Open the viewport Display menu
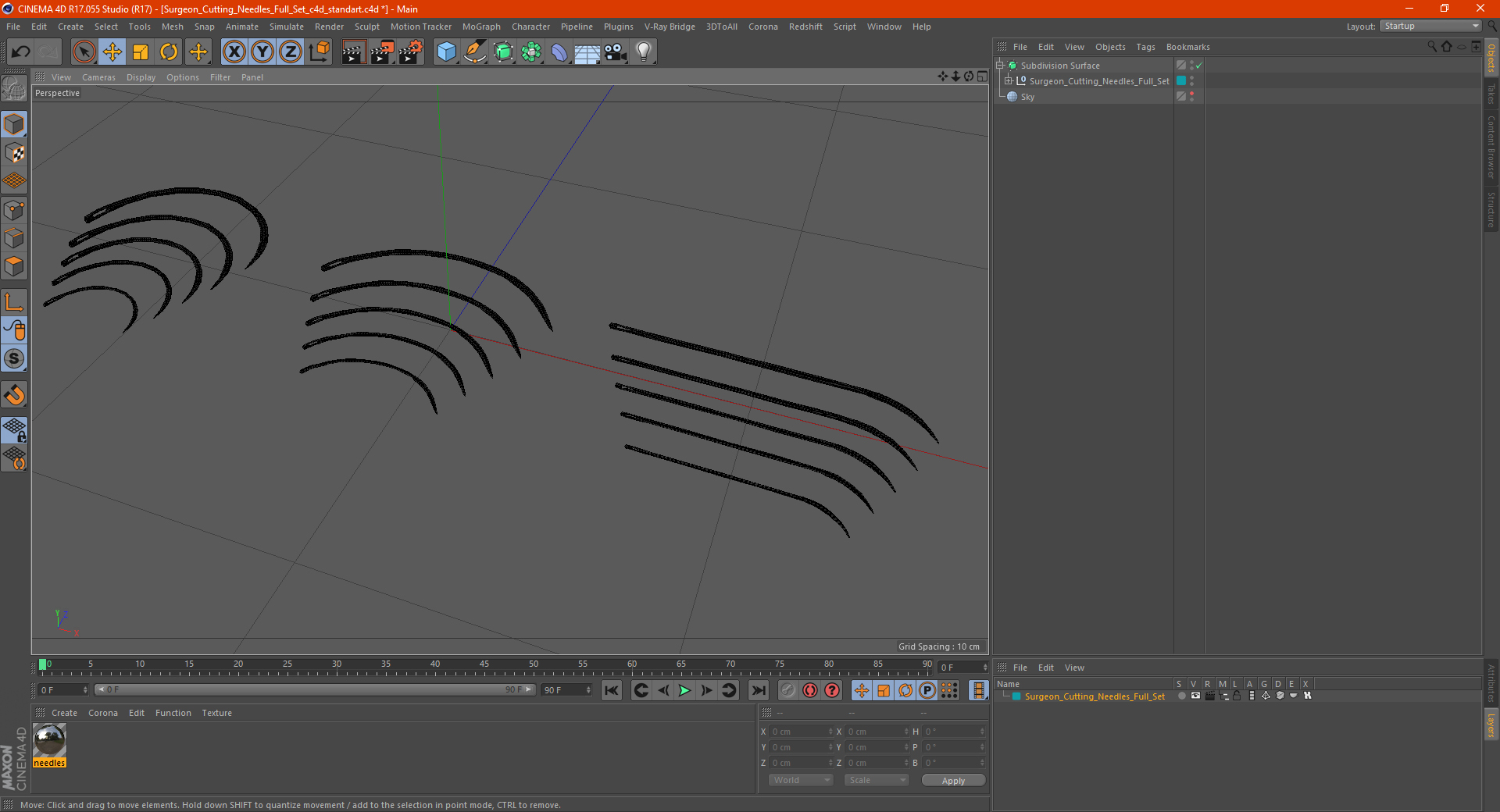The image size is (1500, 812). click(141, 77)
